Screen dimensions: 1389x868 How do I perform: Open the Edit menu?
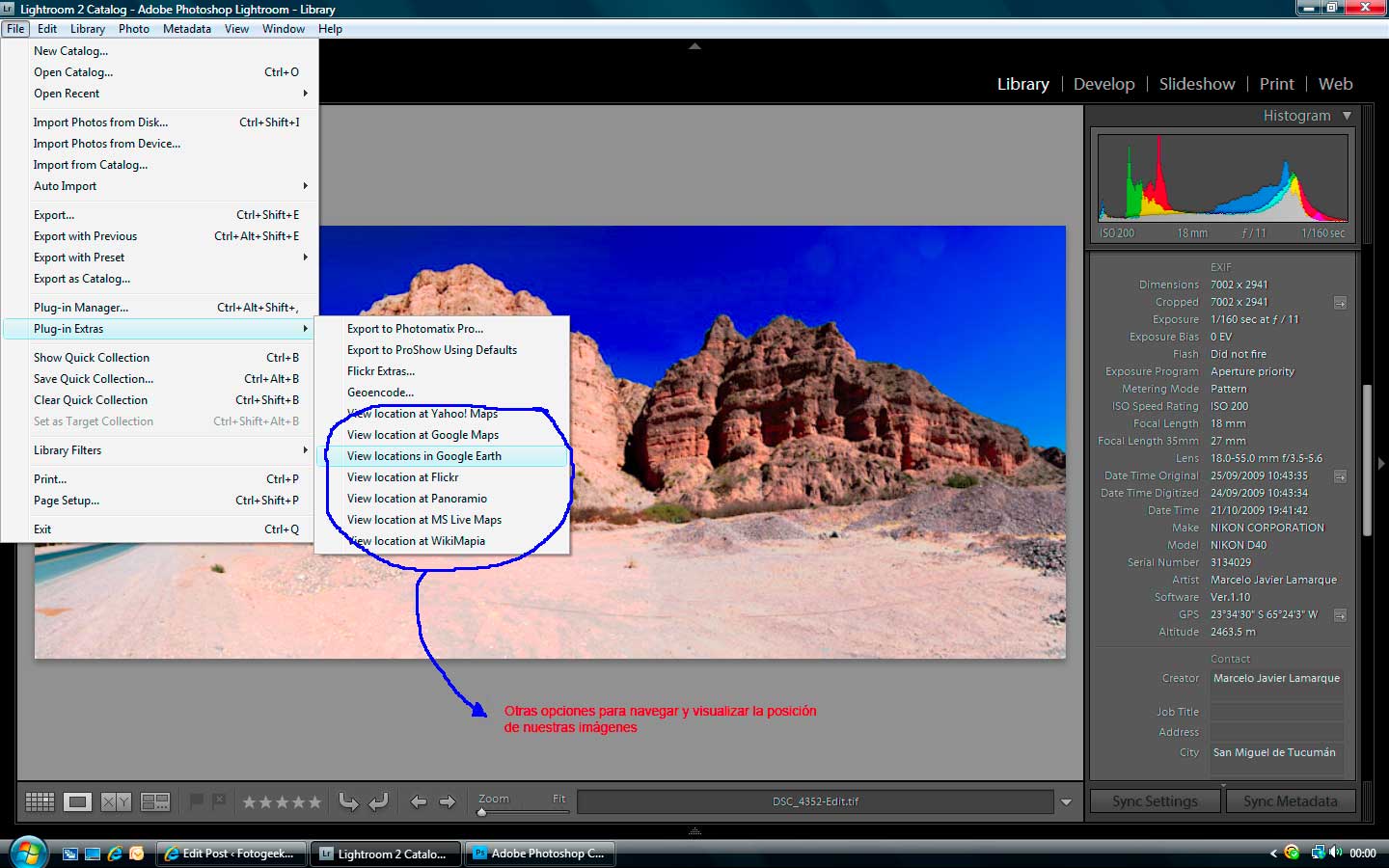pyautogui.click(x=47, y=29)
